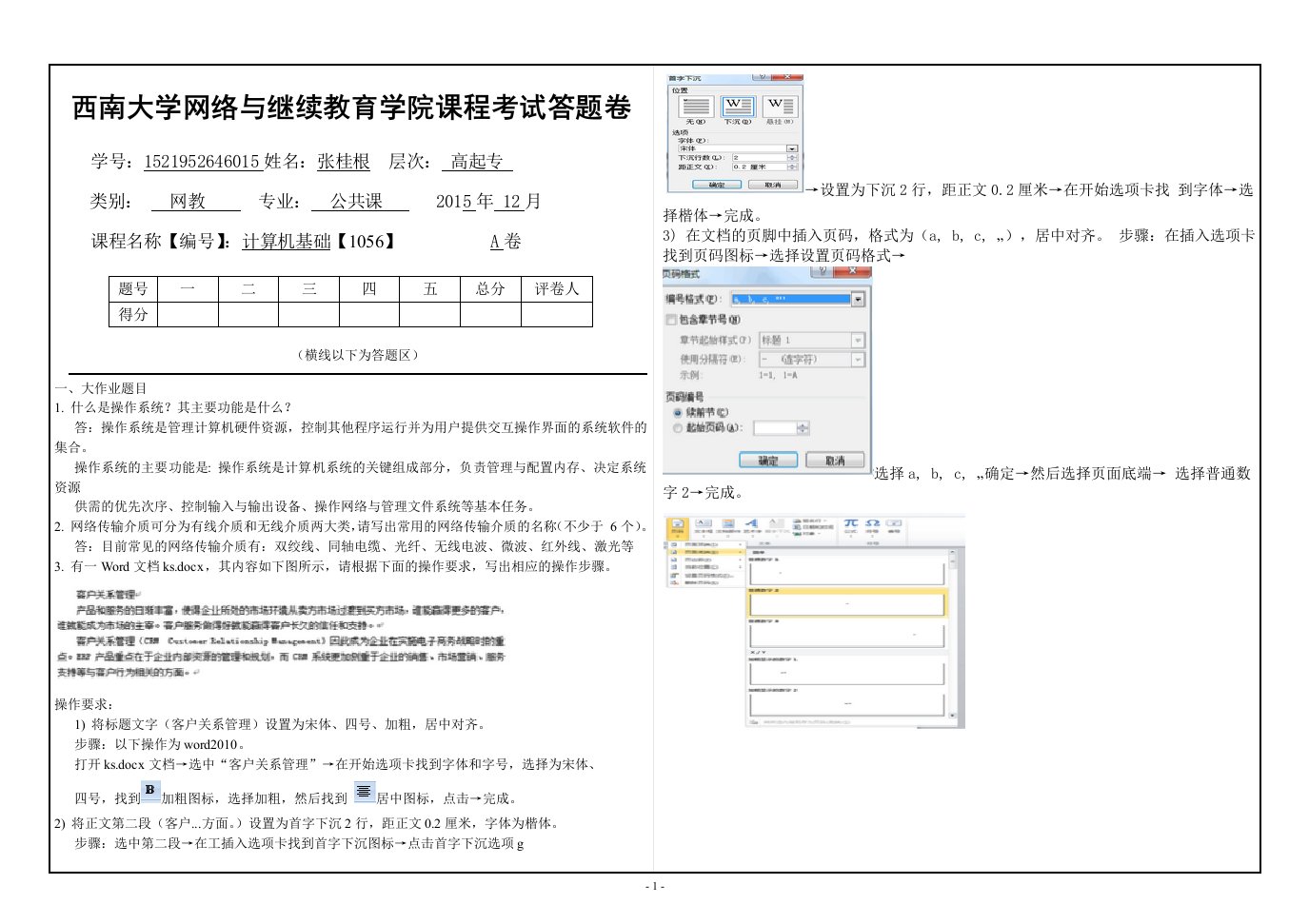Screen dimensions: 1309x924
Task: Open the 使用分隔符 dropdown showing 连字符
Action: coord(812,359)
